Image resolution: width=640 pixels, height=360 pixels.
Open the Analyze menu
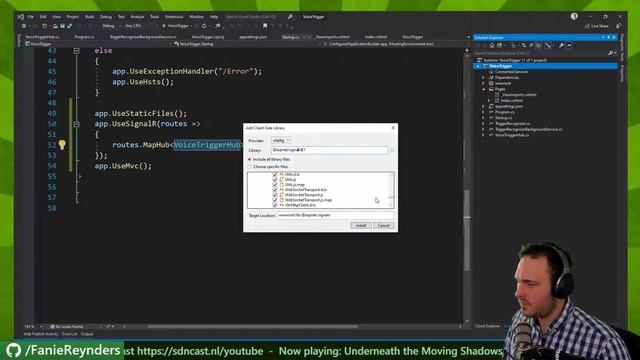point(137,17)
